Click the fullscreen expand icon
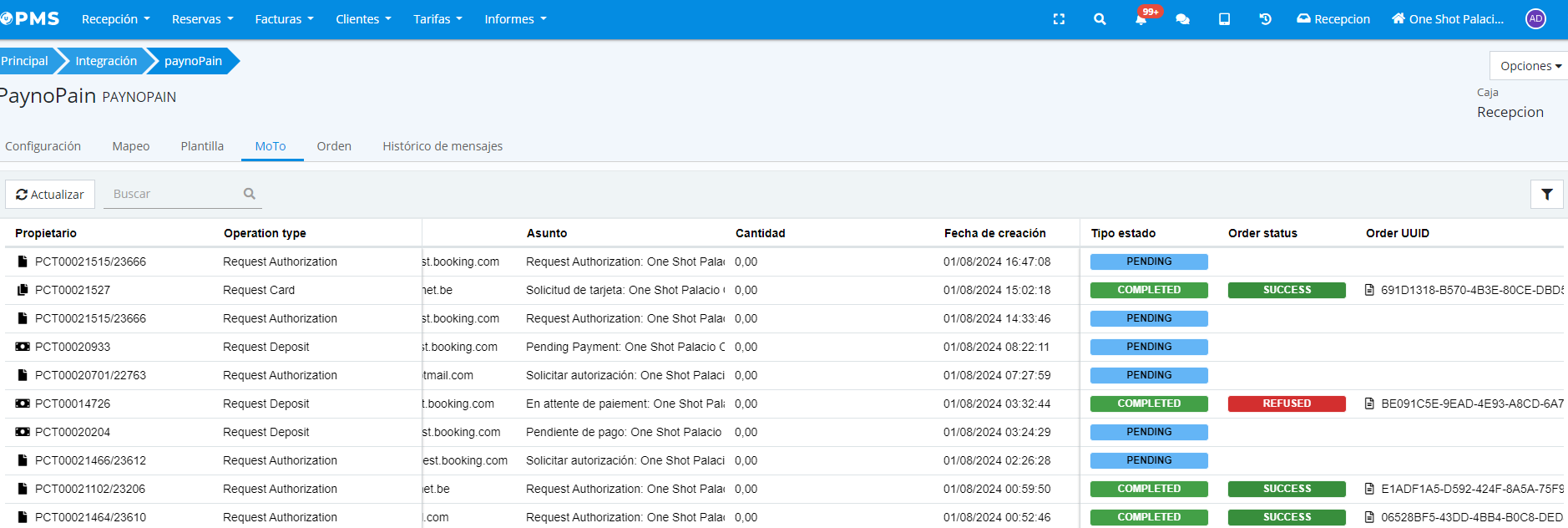This screenshot has width=1568, height=528. (1059, 19)
